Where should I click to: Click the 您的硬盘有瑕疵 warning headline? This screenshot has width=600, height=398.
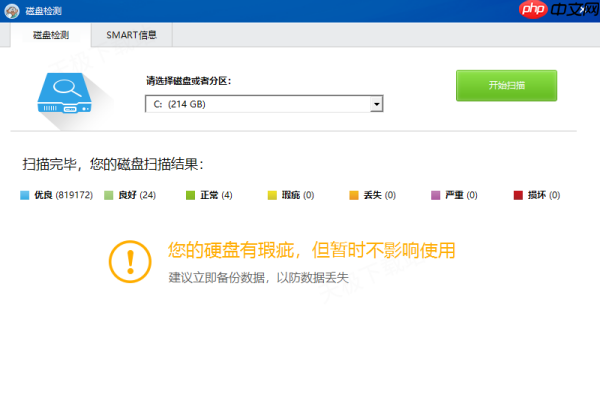click(x=311, y=250)
